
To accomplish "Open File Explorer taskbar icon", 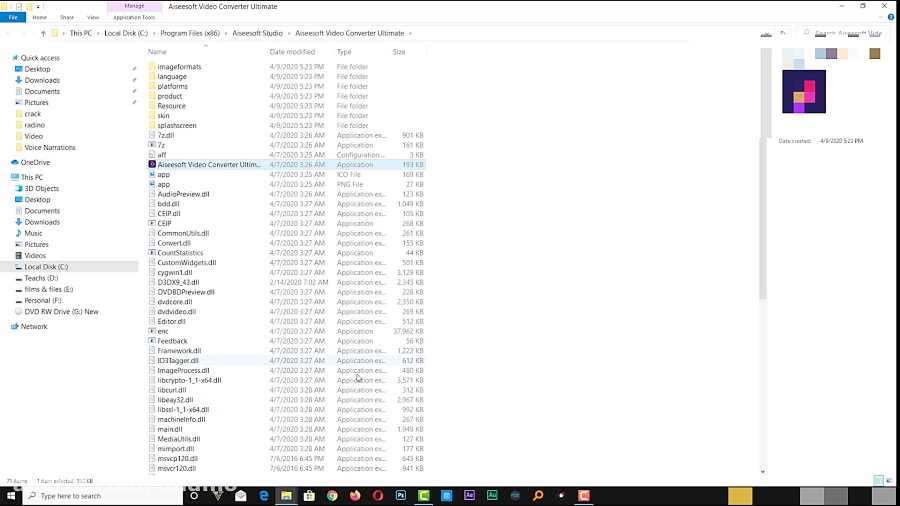I will coord(286,496).
